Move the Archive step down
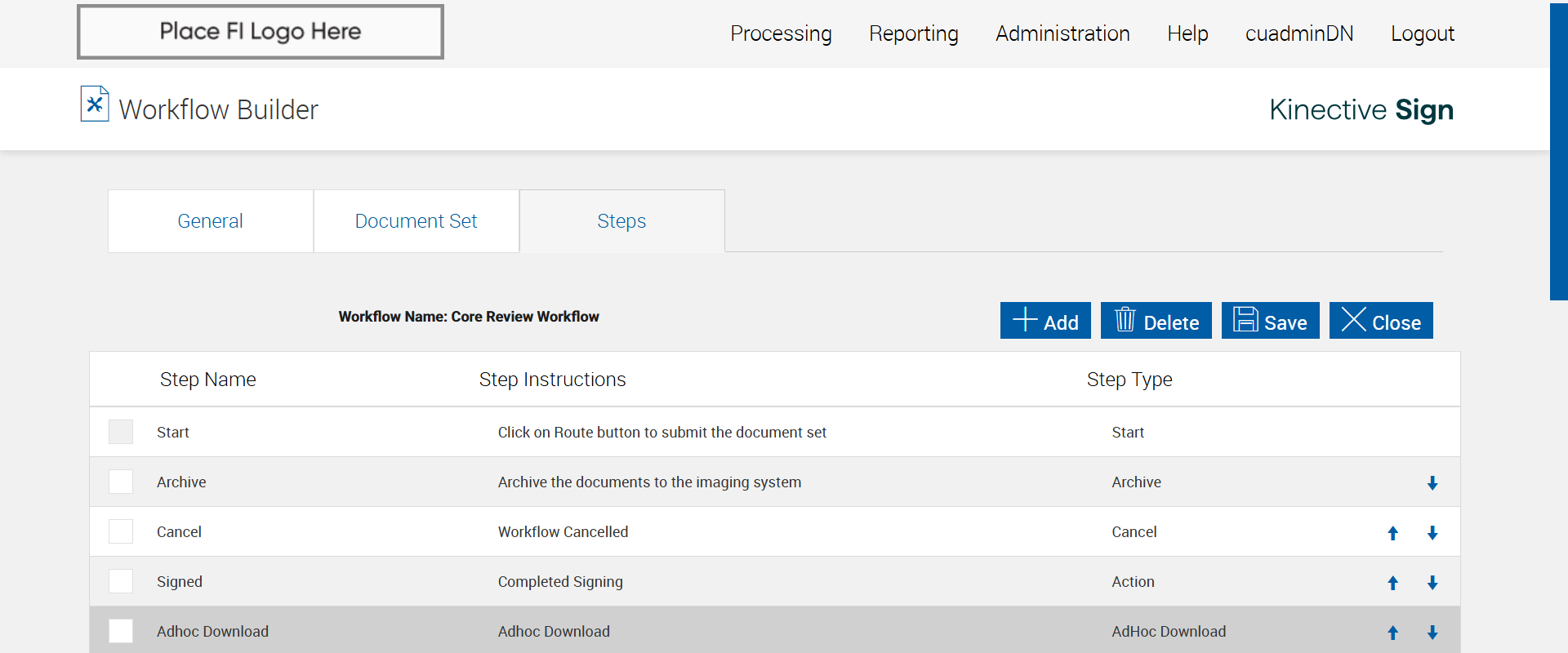Screen dimensions: 1568x653 pos(1432,483)
